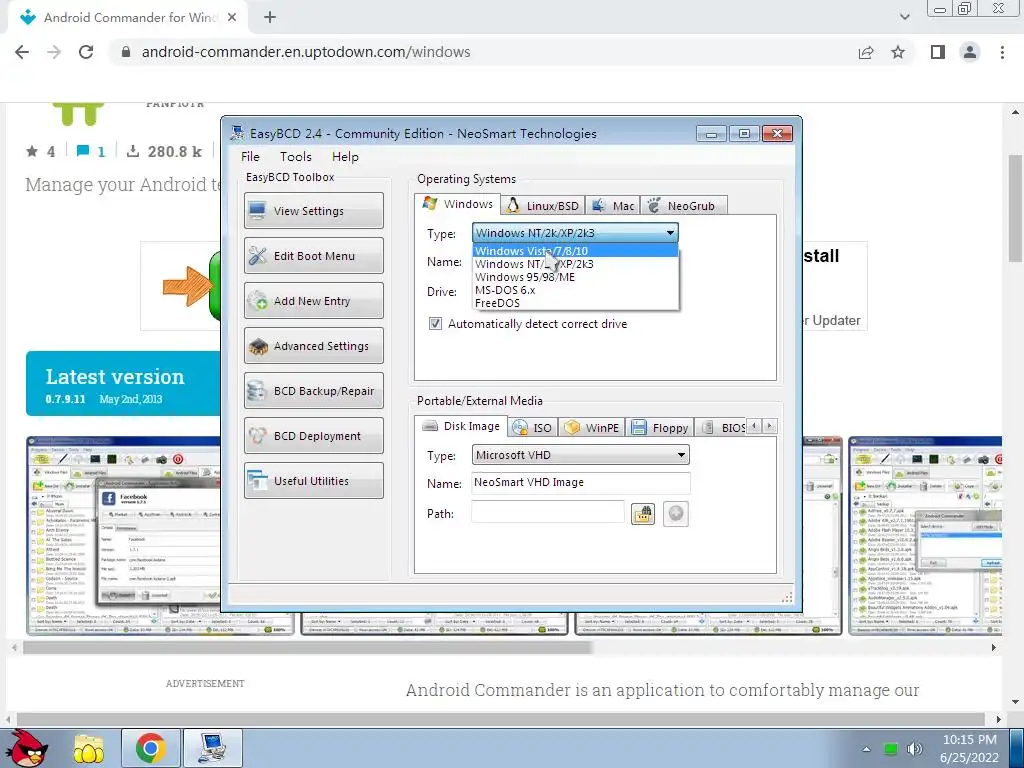The image size is (1024, 768).
Task: Open the Help menu in EasyBCD
Action: pos(345,157)
